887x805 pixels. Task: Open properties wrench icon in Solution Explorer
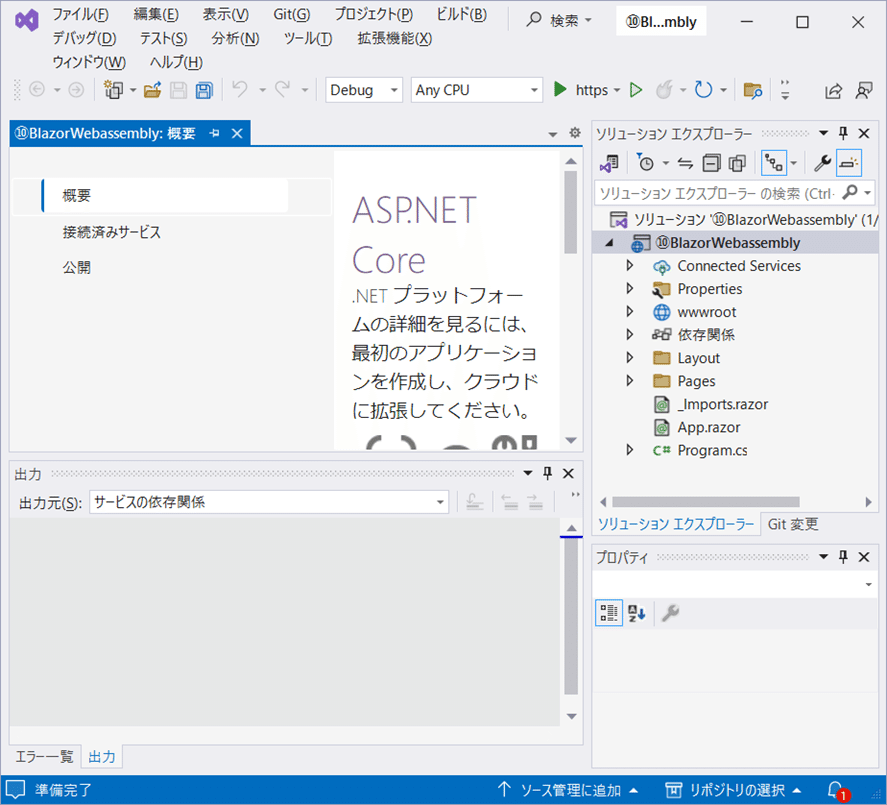tap(821, 163)
